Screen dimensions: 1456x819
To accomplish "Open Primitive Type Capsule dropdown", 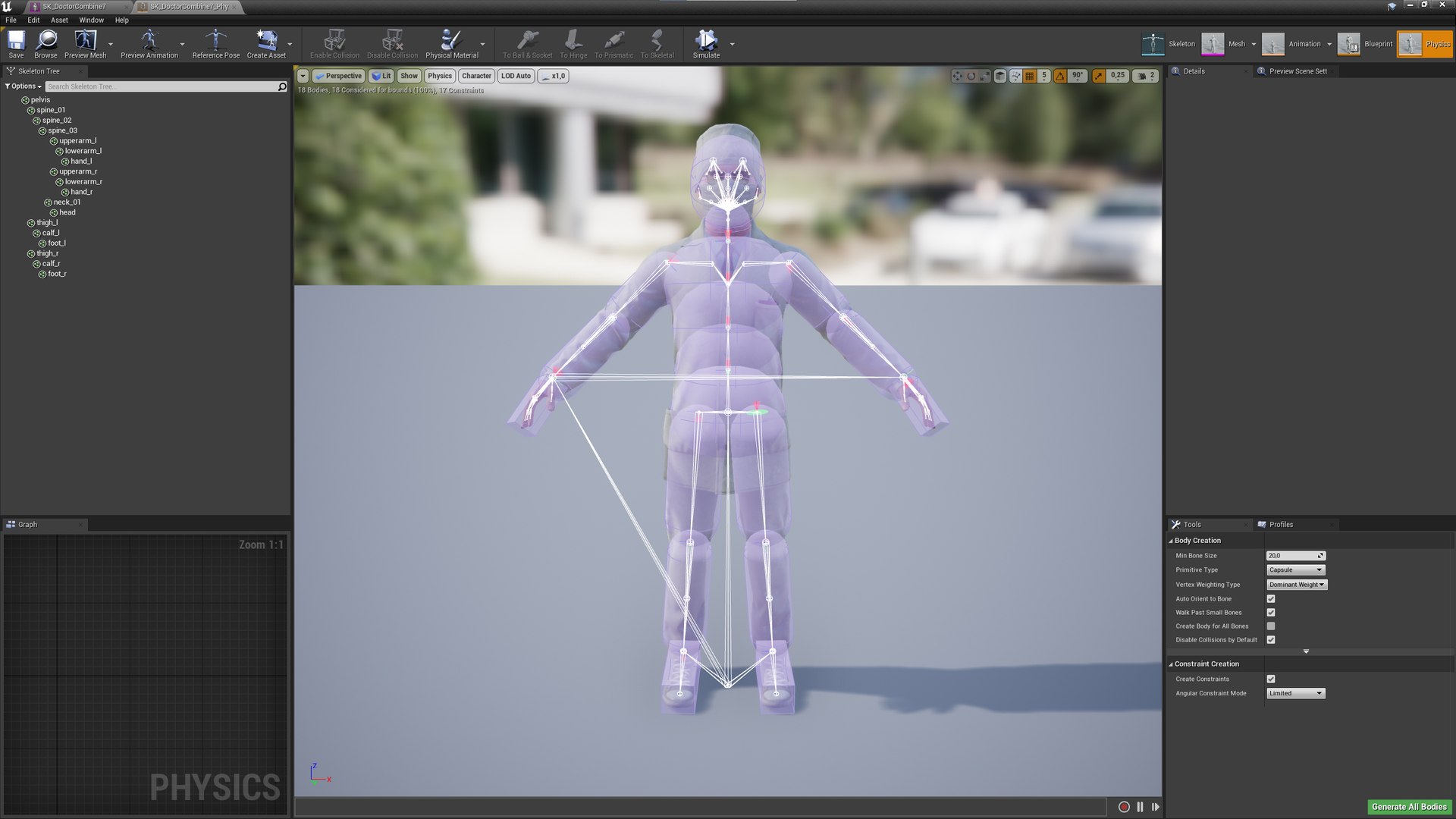I will [x=1295, y=570].
